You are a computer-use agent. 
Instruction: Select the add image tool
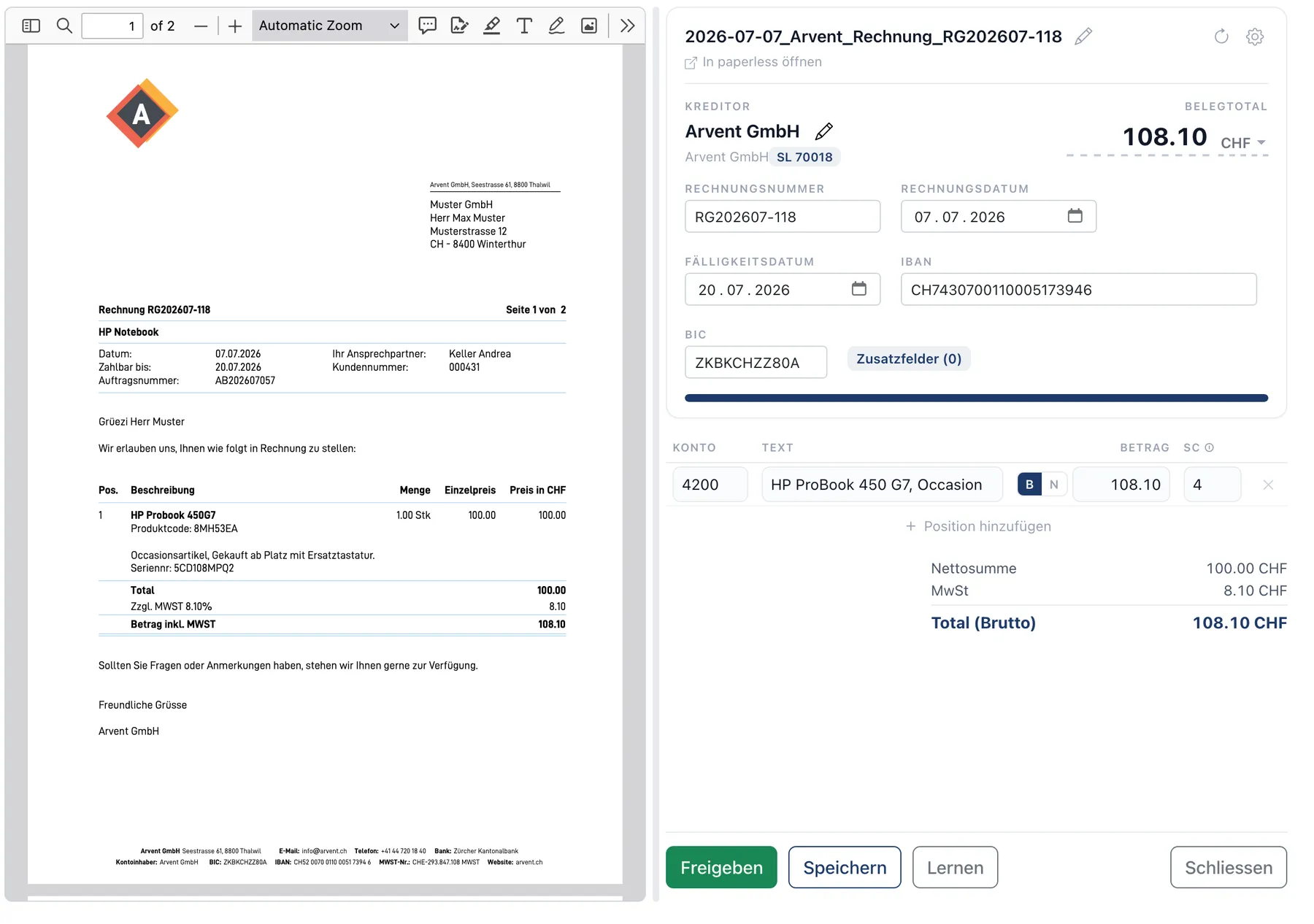(589, 26)
